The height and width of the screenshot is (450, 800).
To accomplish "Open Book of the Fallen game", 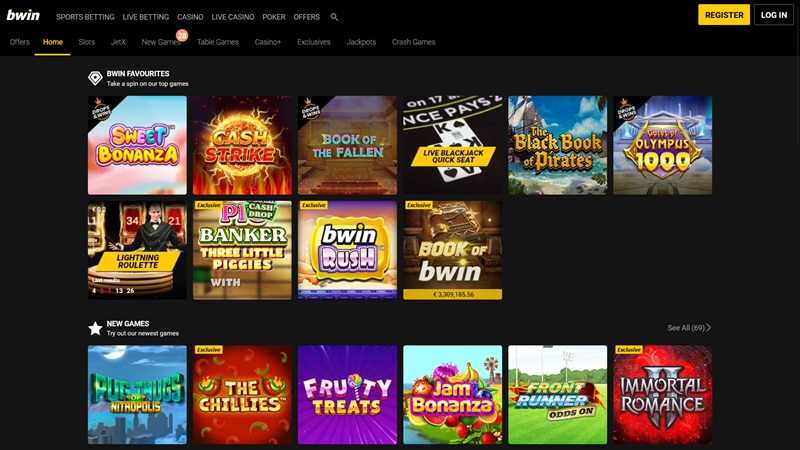I will (347, 145).
